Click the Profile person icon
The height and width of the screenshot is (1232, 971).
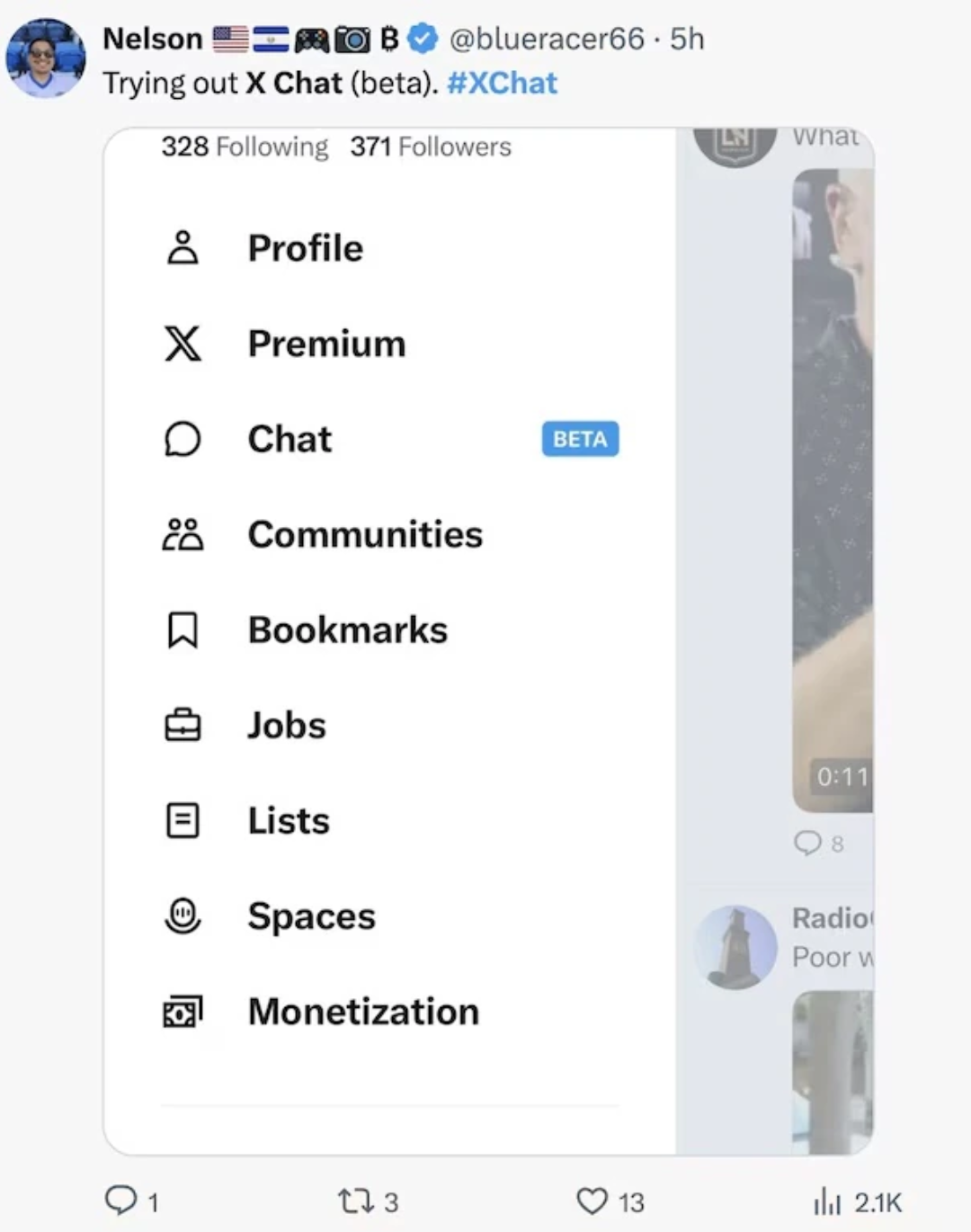click(x=183, y=248)
